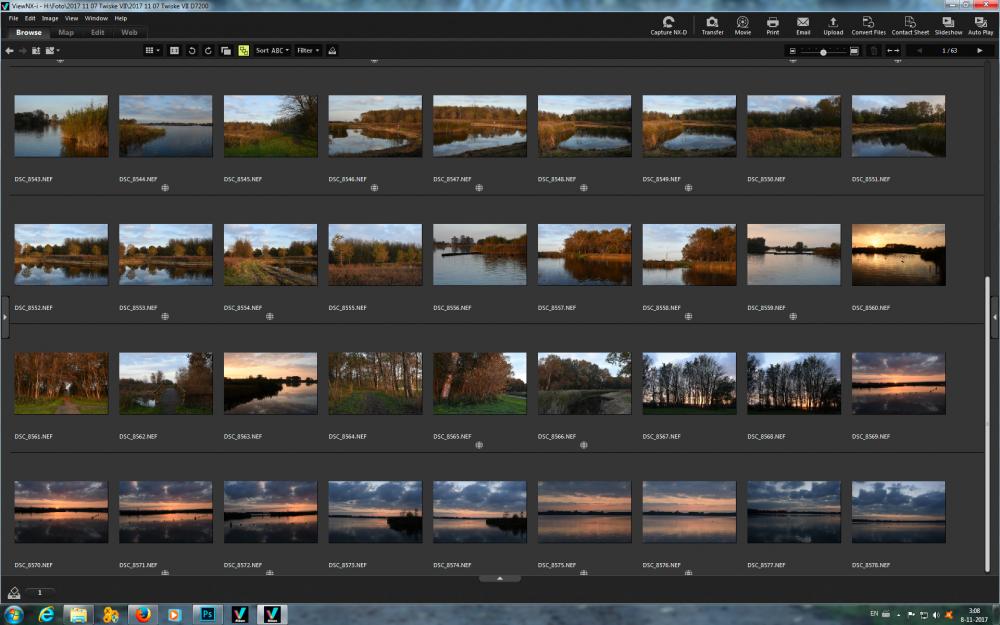Open Capture NX-D from the toolbar
Viewport: 1000px width, 625px height.
click(x=668, y=26)
